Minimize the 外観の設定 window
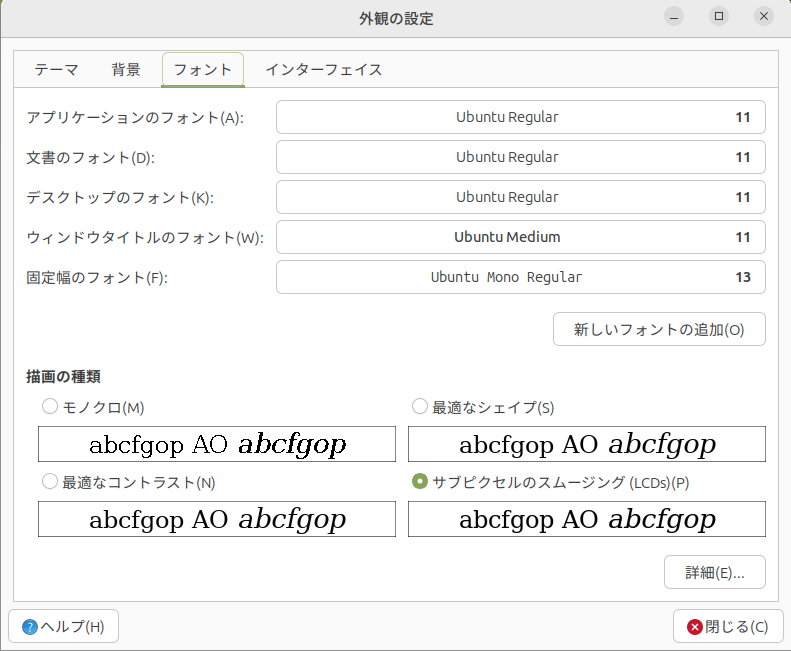Screen dimensions: 791x651 click(674, 17)
